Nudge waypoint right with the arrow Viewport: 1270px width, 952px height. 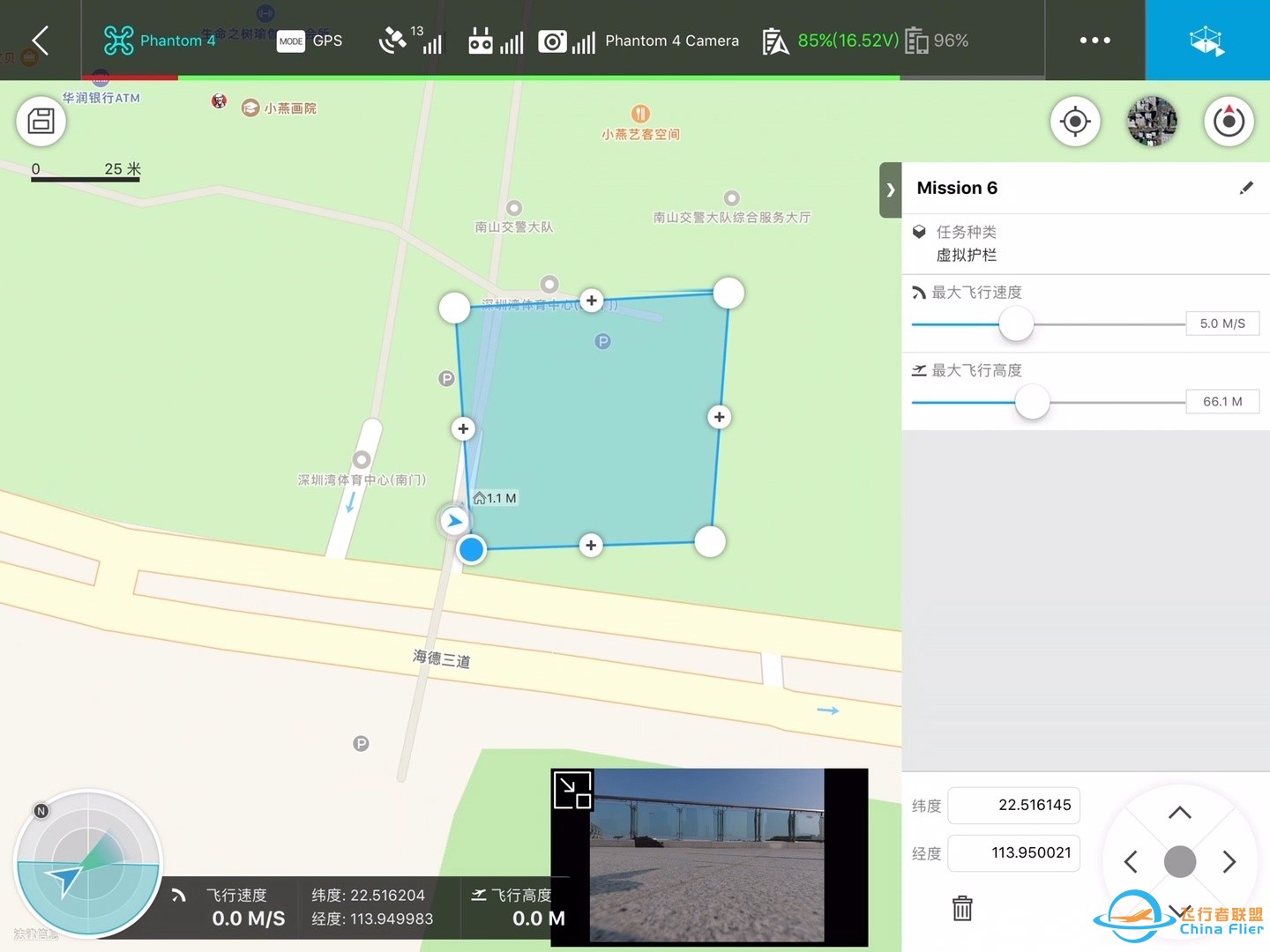[1229, 861]
